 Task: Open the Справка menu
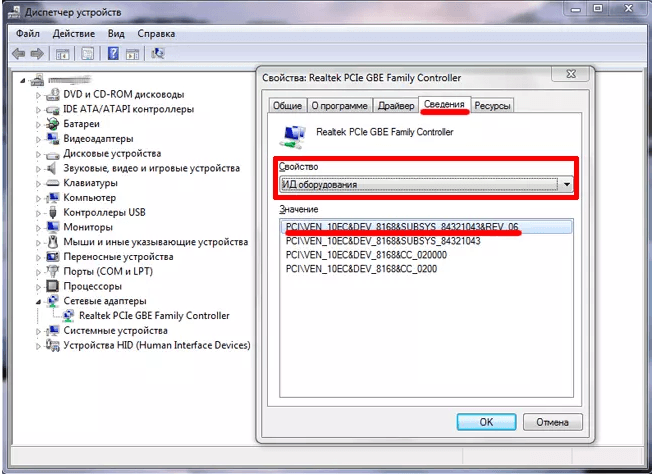coord(156,33)
